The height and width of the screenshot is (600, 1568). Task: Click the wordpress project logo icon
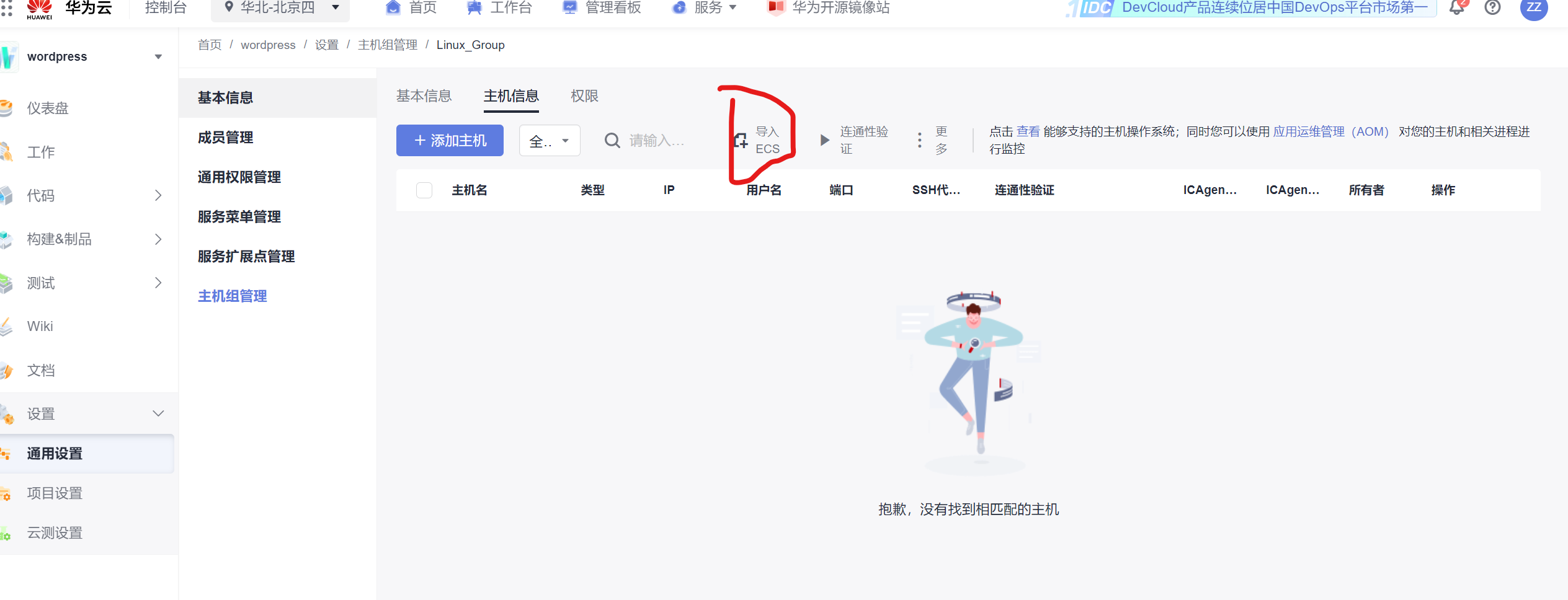pyautogui.click(x=9, y=56)
